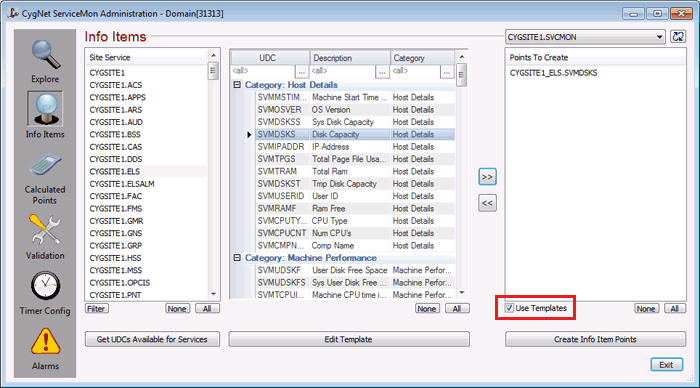Viewport: 700px width, 388px height.
Task: Click the Edit Template button
Action: (349, 339)
